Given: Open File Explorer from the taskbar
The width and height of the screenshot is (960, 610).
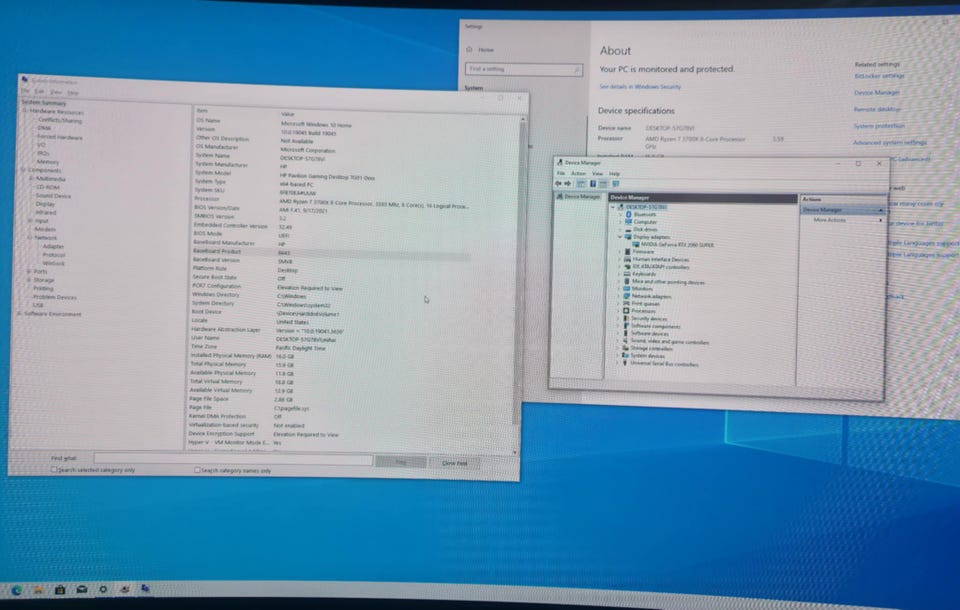Looking at the screenshot, I should pyautogui.click(x=38, y=590).
